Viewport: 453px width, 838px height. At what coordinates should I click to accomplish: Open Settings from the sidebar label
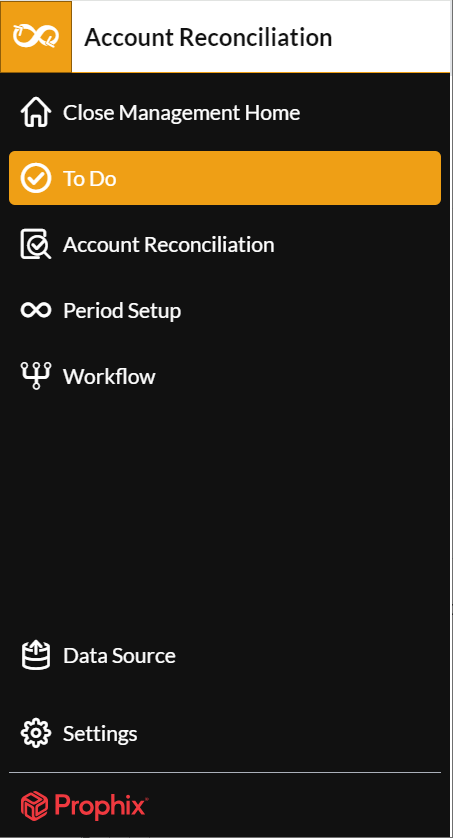[100, 734]
